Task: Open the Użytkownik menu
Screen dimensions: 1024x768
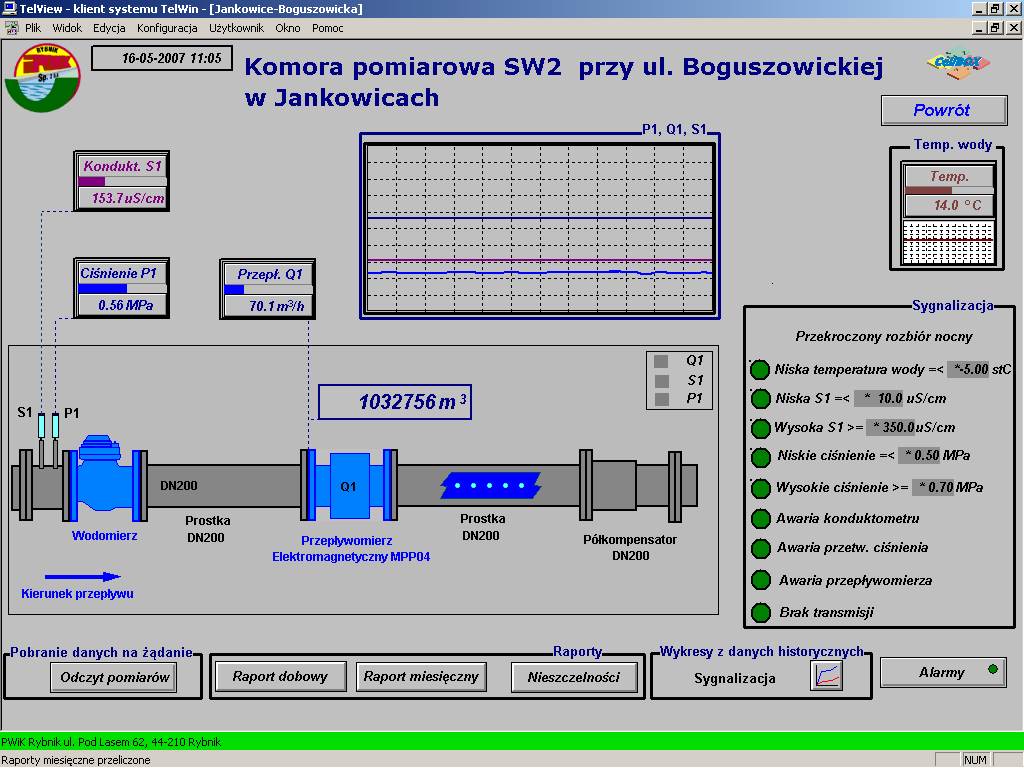Action: click(236, 28)
